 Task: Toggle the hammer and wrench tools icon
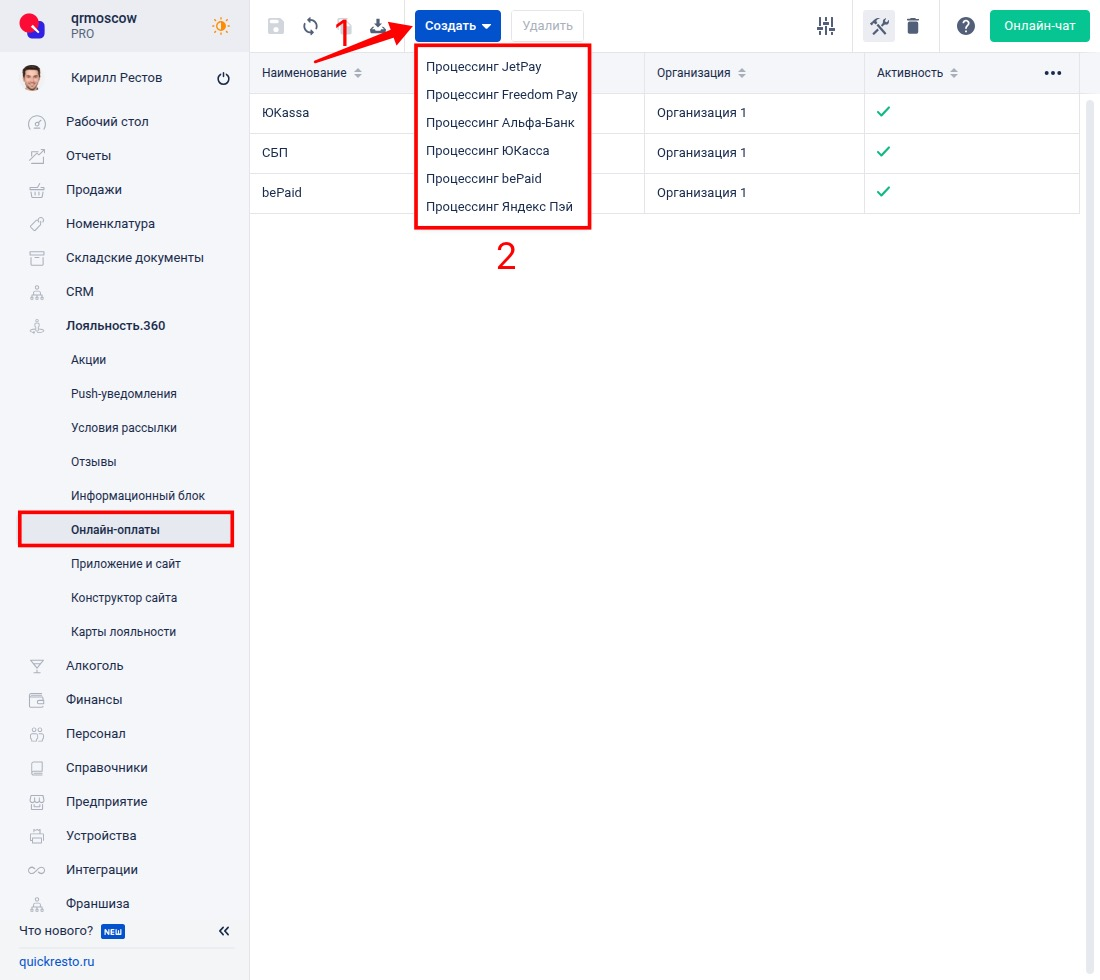(x=879, y=27)
